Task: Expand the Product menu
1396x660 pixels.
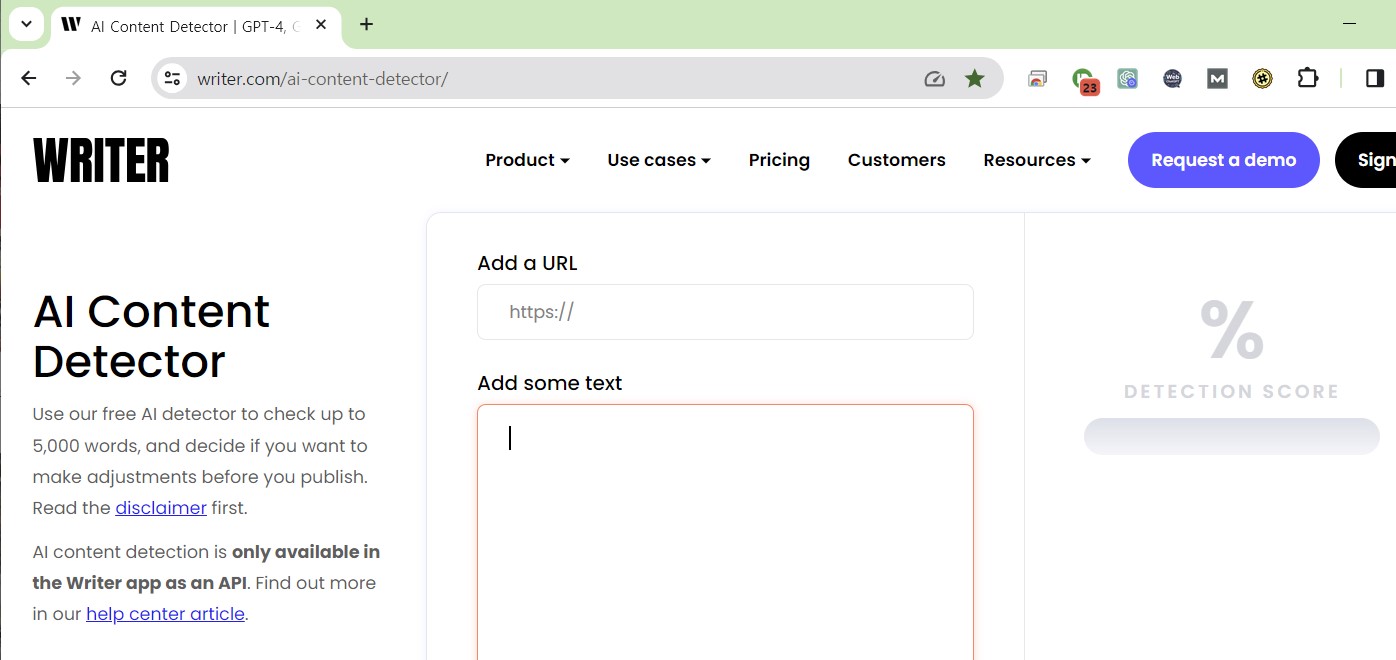Action: point(527,160)
